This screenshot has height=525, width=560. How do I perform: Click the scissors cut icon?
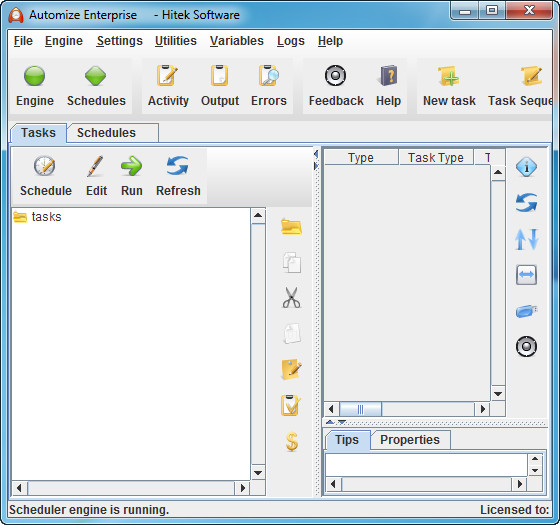pos(291,298)
